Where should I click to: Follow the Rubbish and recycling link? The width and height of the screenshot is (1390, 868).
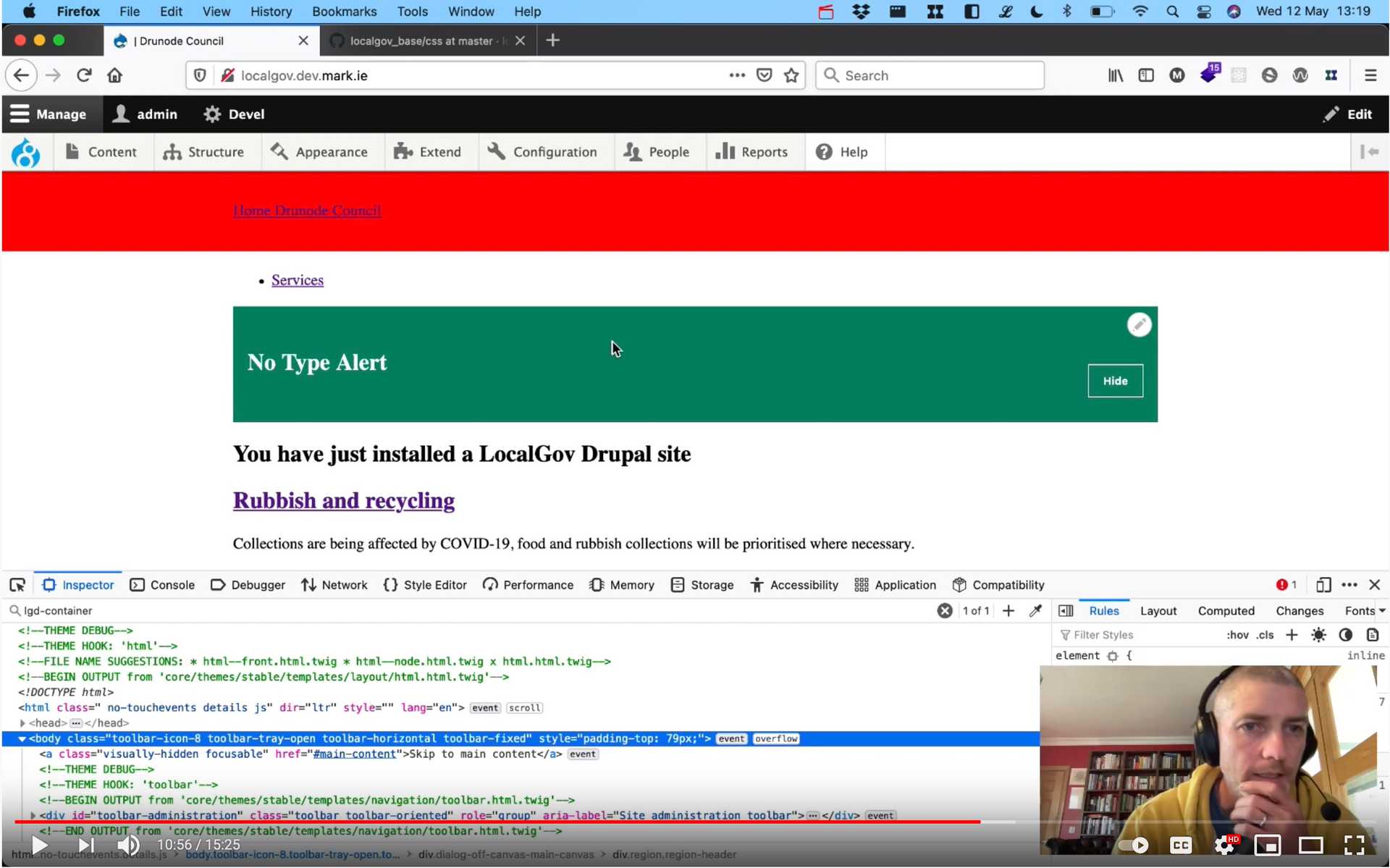pos(344,500)
